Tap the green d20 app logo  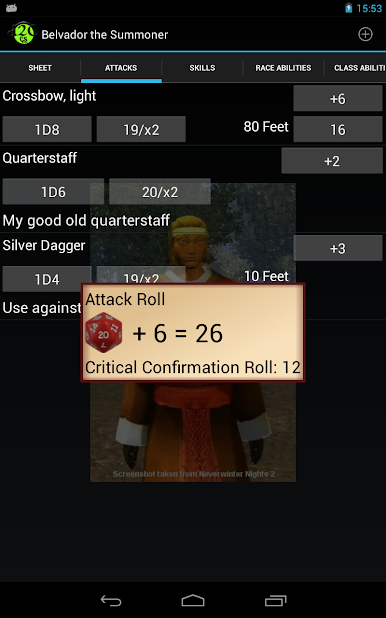pos(24,34)
